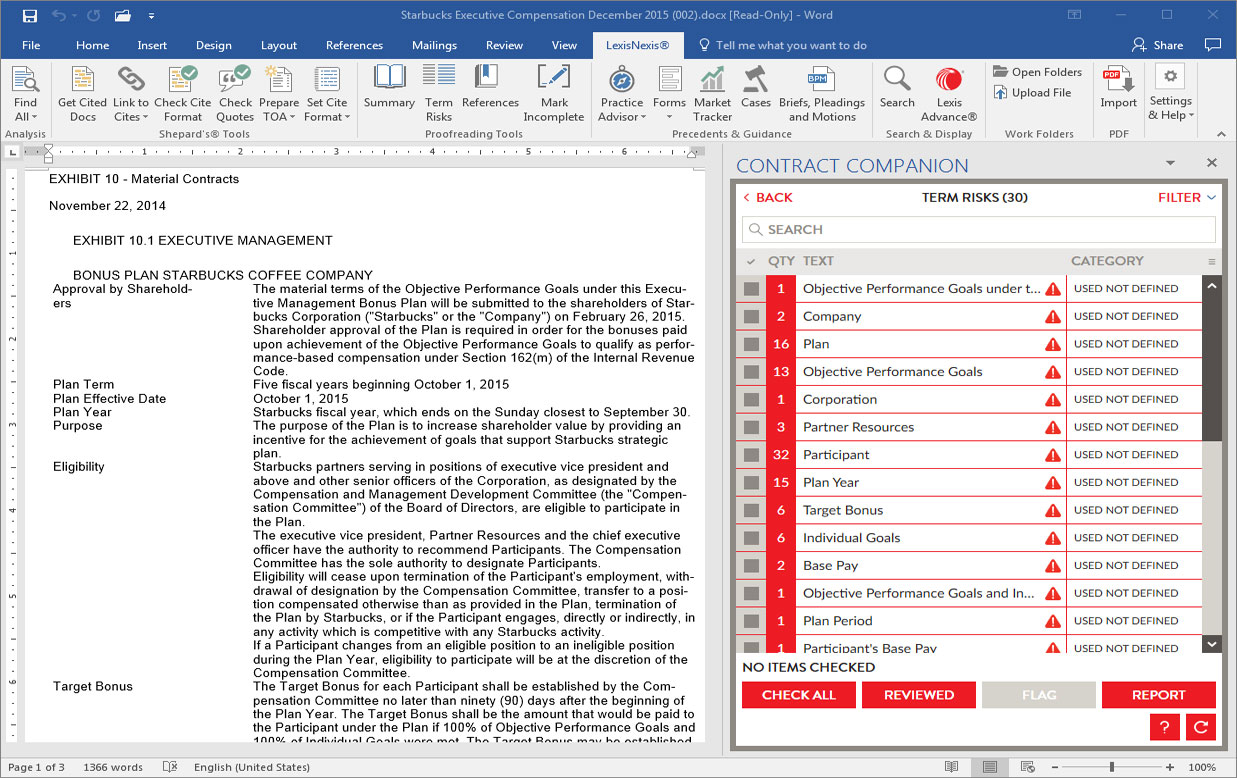The width and height of the screenshot is (1237, 778).
Task: Select the Partner Resources checkbox
Action: tap(751, 427)
